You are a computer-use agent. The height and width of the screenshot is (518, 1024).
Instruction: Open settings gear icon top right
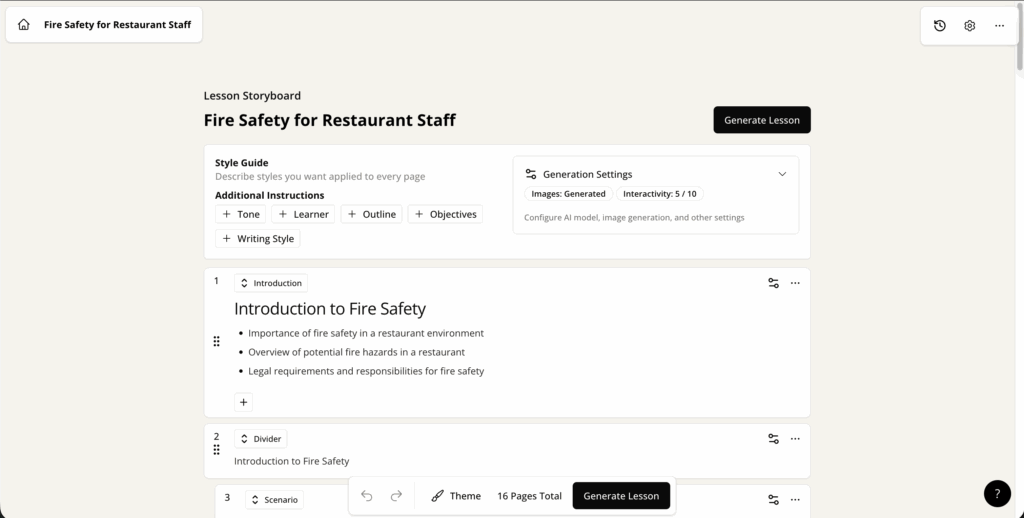[969, 26]
